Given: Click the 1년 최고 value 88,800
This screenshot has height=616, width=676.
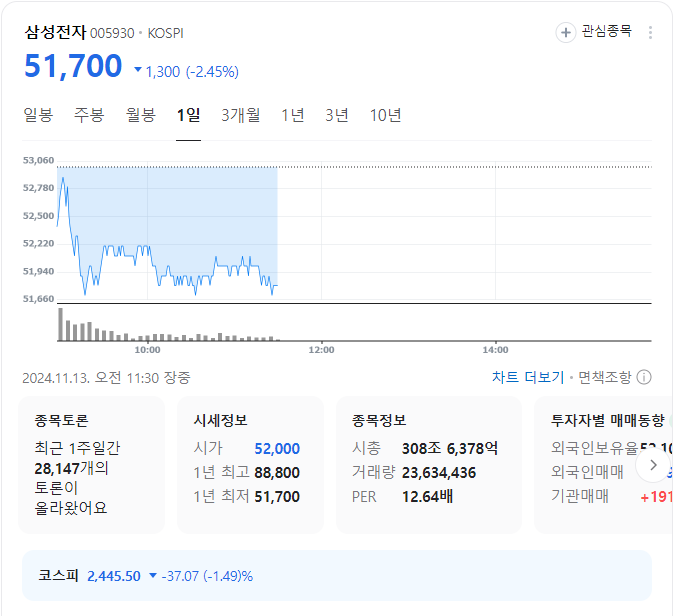Looking at the screenshot, I should coord(277,473).
